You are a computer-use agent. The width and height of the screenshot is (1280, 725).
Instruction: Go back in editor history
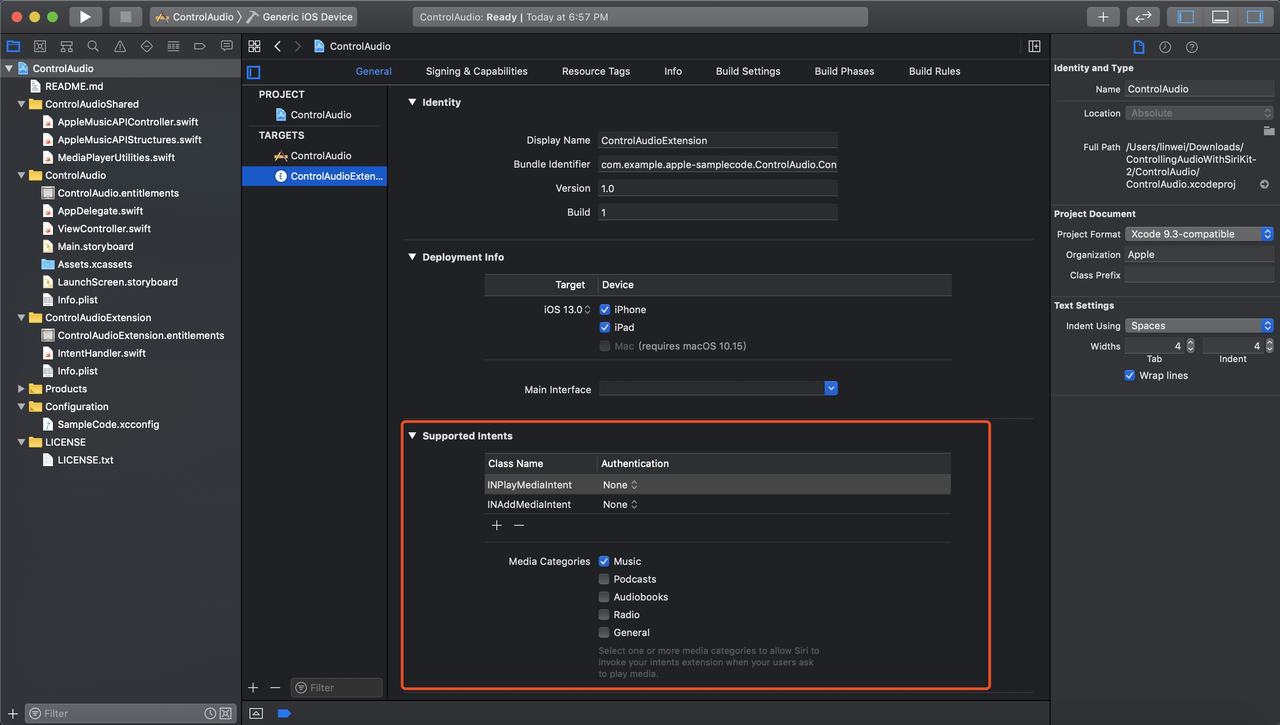(x=278, y=46)
